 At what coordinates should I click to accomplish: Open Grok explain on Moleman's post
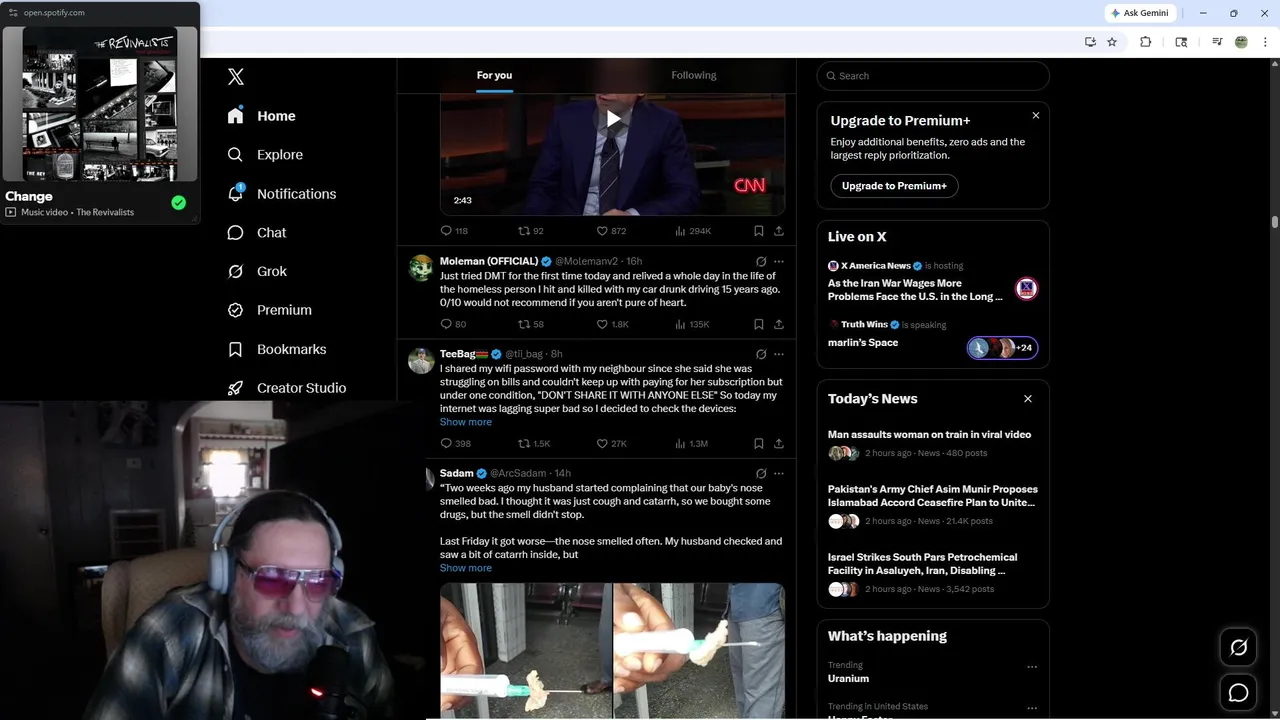click(x=761, y=261)
